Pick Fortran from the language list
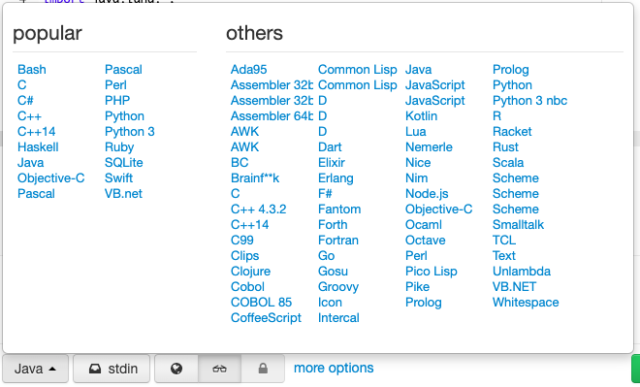Image resolution: width=640 pixels, height=387 pixels. click(x=338, y=240)
